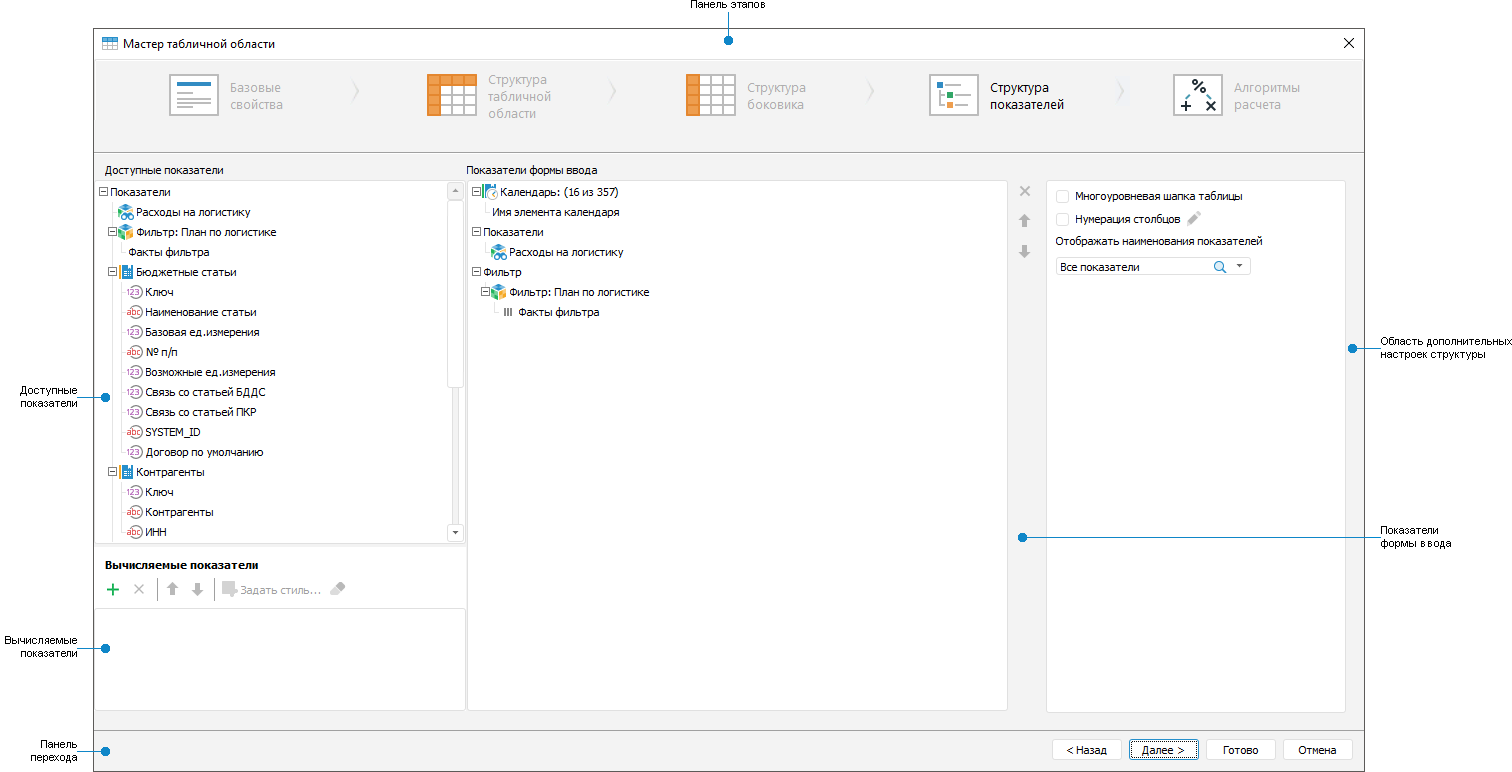Open the Базовые свойства step
The image size is (1512, 772).
226,96
